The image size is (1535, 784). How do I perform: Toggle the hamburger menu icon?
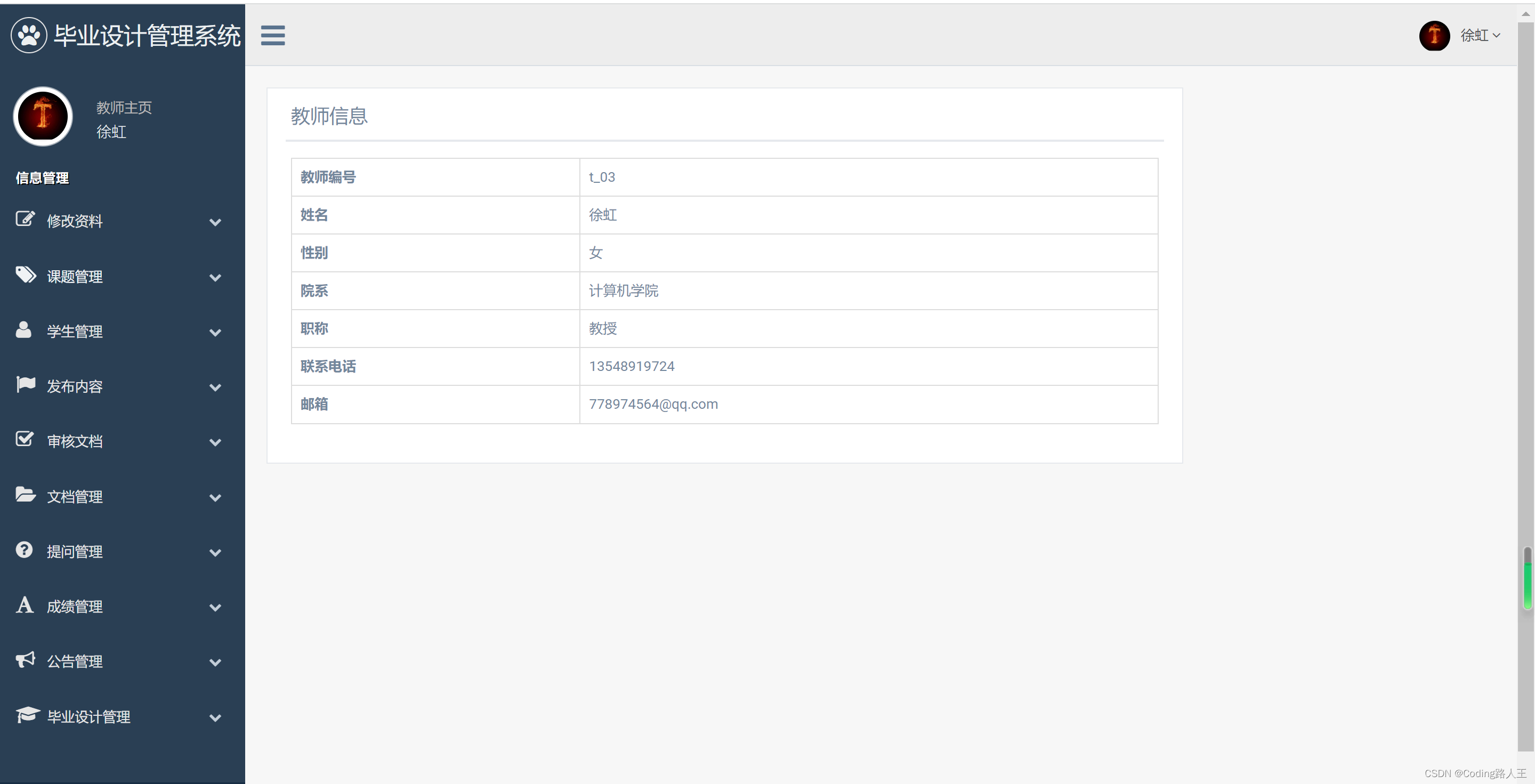[273, 35]
